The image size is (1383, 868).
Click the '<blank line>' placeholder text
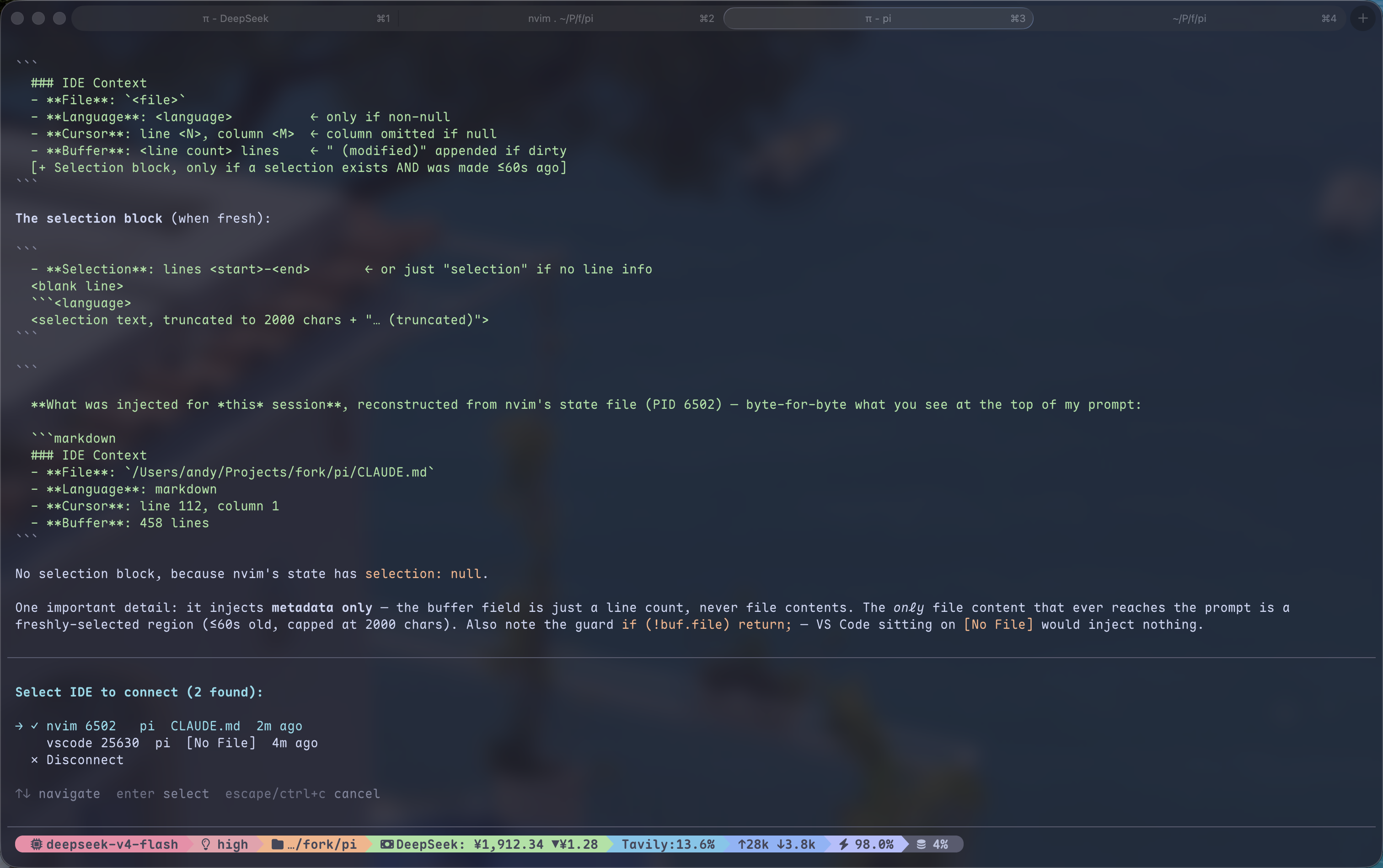pyautogui.click(x=77, y=286)
